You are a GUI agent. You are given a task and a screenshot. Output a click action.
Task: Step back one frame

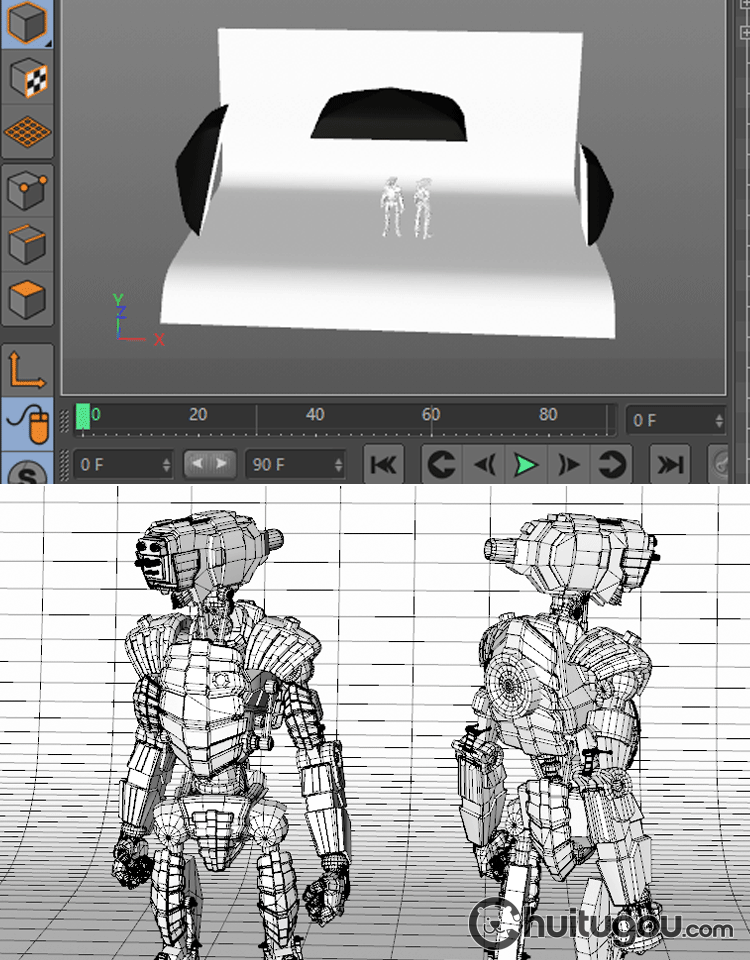(x=484, y=465)
